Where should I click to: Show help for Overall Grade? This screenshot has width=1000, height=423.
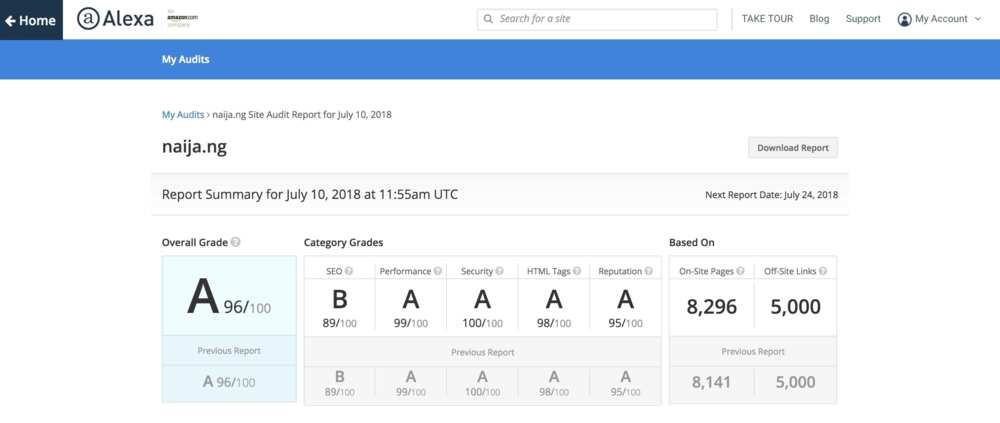point(235,242)
